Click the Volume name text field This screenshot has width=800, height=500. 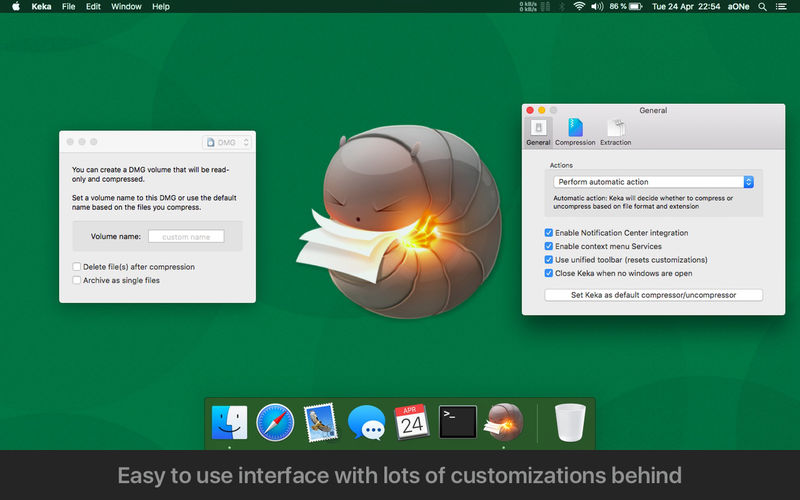point(186,237)
